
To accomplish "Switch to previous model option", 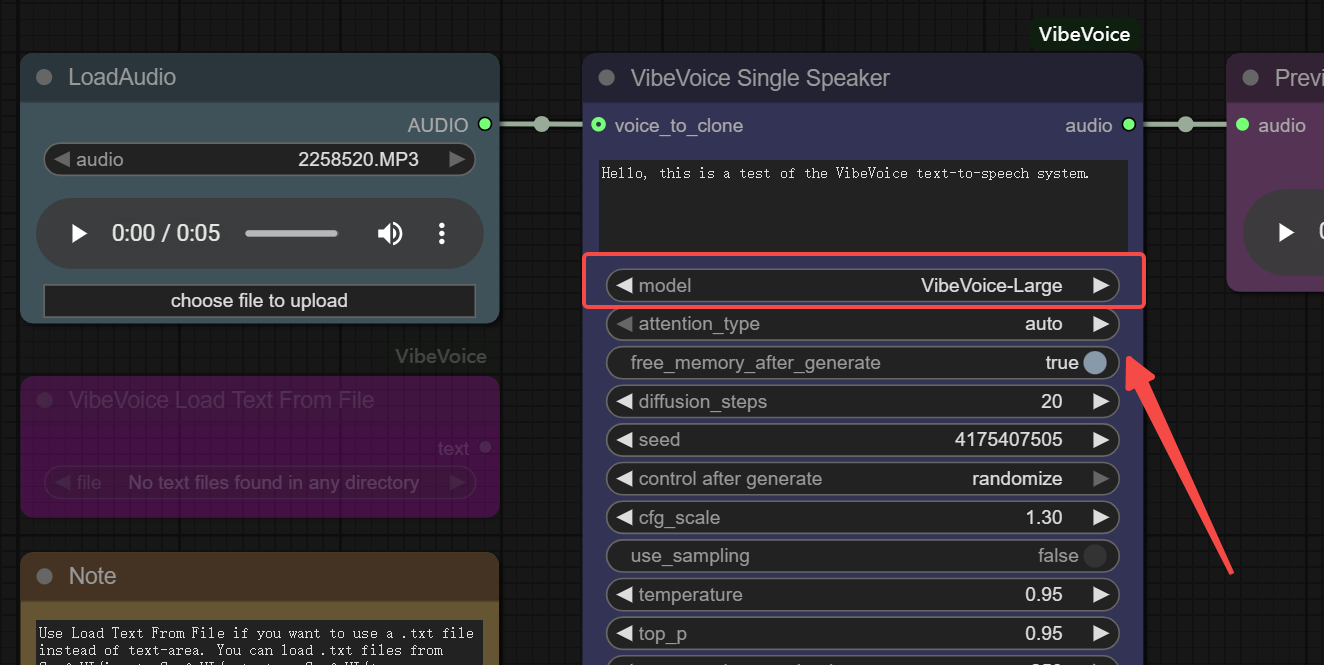I will [624, 285].
